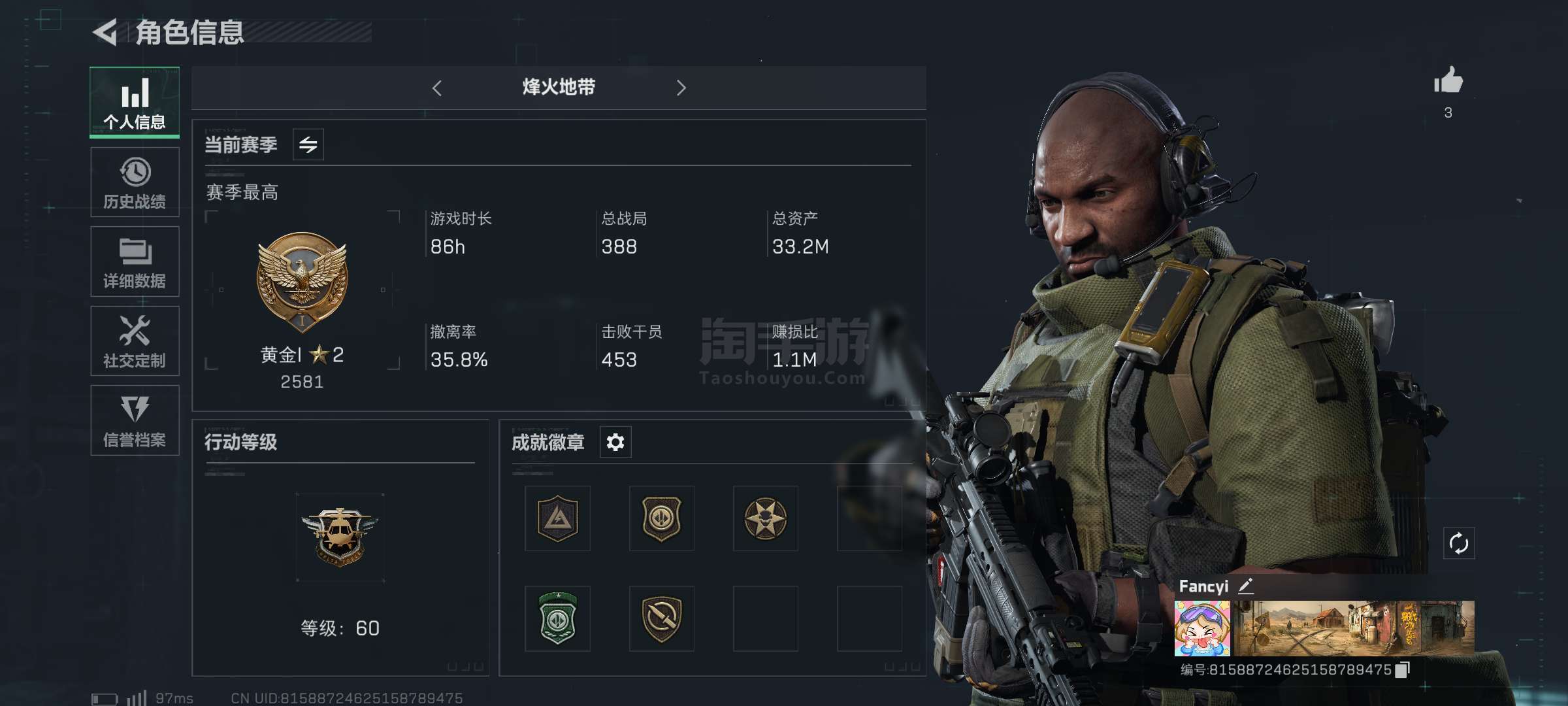This screenshot has width=1568, height=706.
Task: Rotate the character model with refresh icon
Action: [x=1459, y=543]
